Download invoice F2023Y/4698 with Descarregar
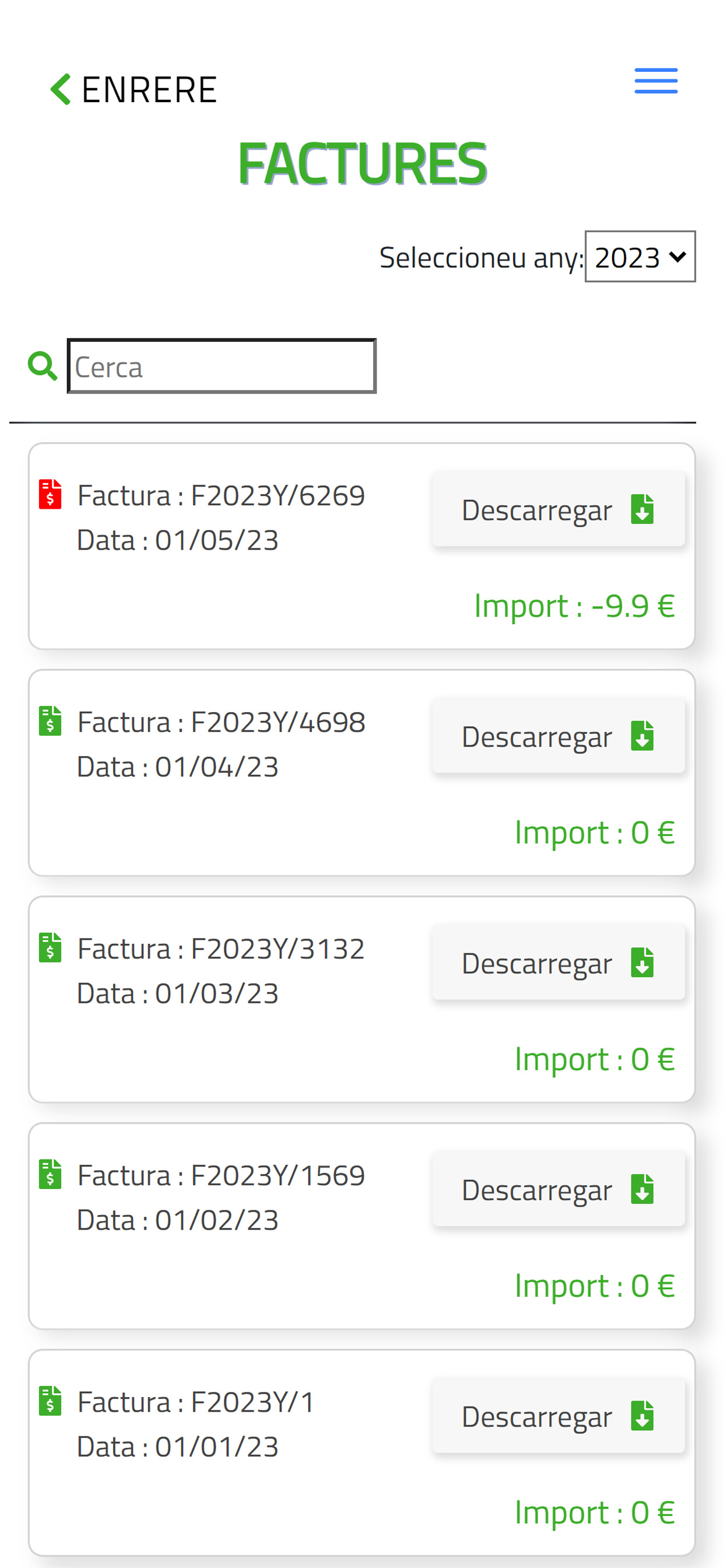The image size is (724, 1568). click(x=558, y=736)
